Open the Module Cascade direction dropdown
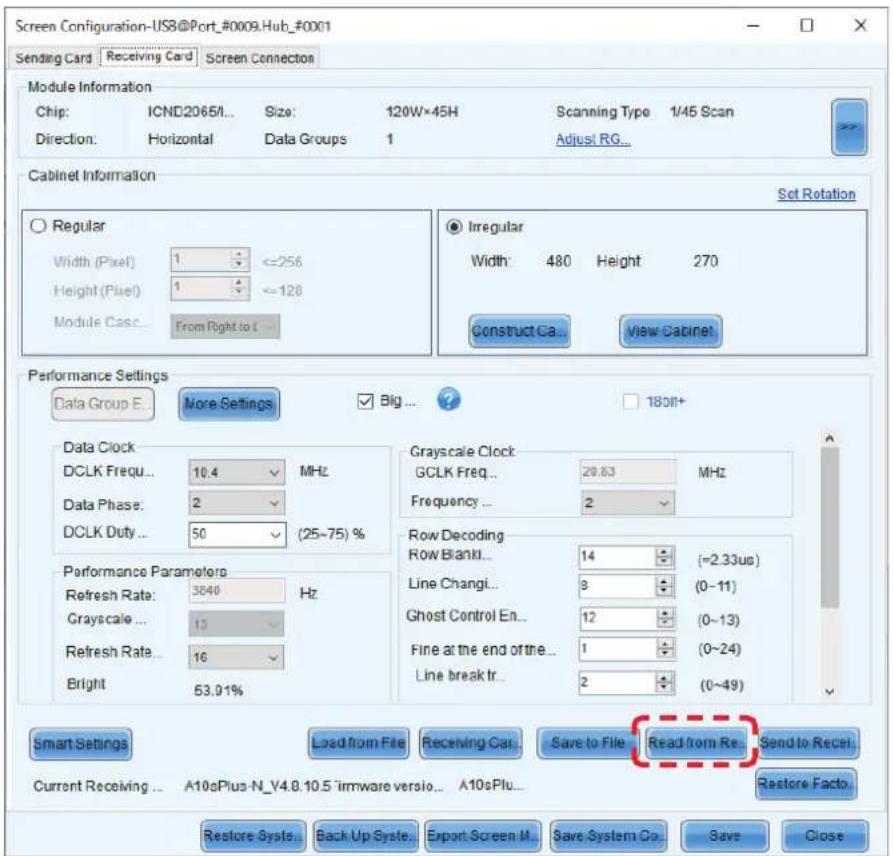893x856 pixels. (225, 326)
